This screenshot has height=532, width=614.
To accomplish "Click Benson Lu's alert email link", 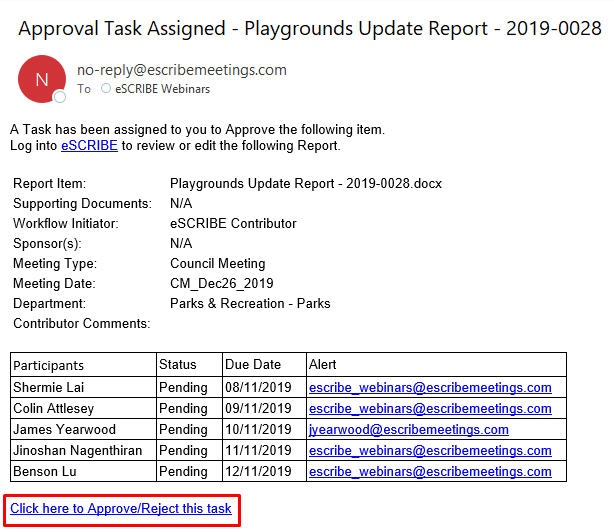I will [430, 472].
